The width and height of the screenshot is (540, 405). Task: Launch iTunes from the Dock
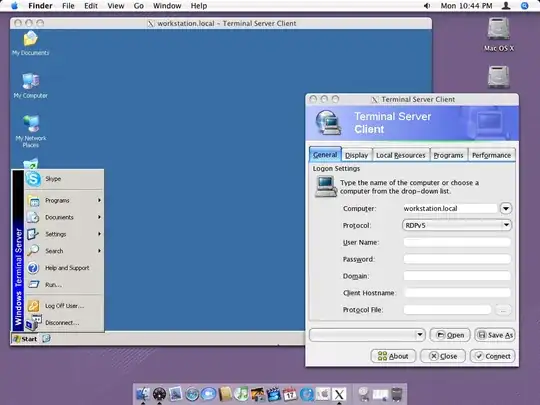241,394
